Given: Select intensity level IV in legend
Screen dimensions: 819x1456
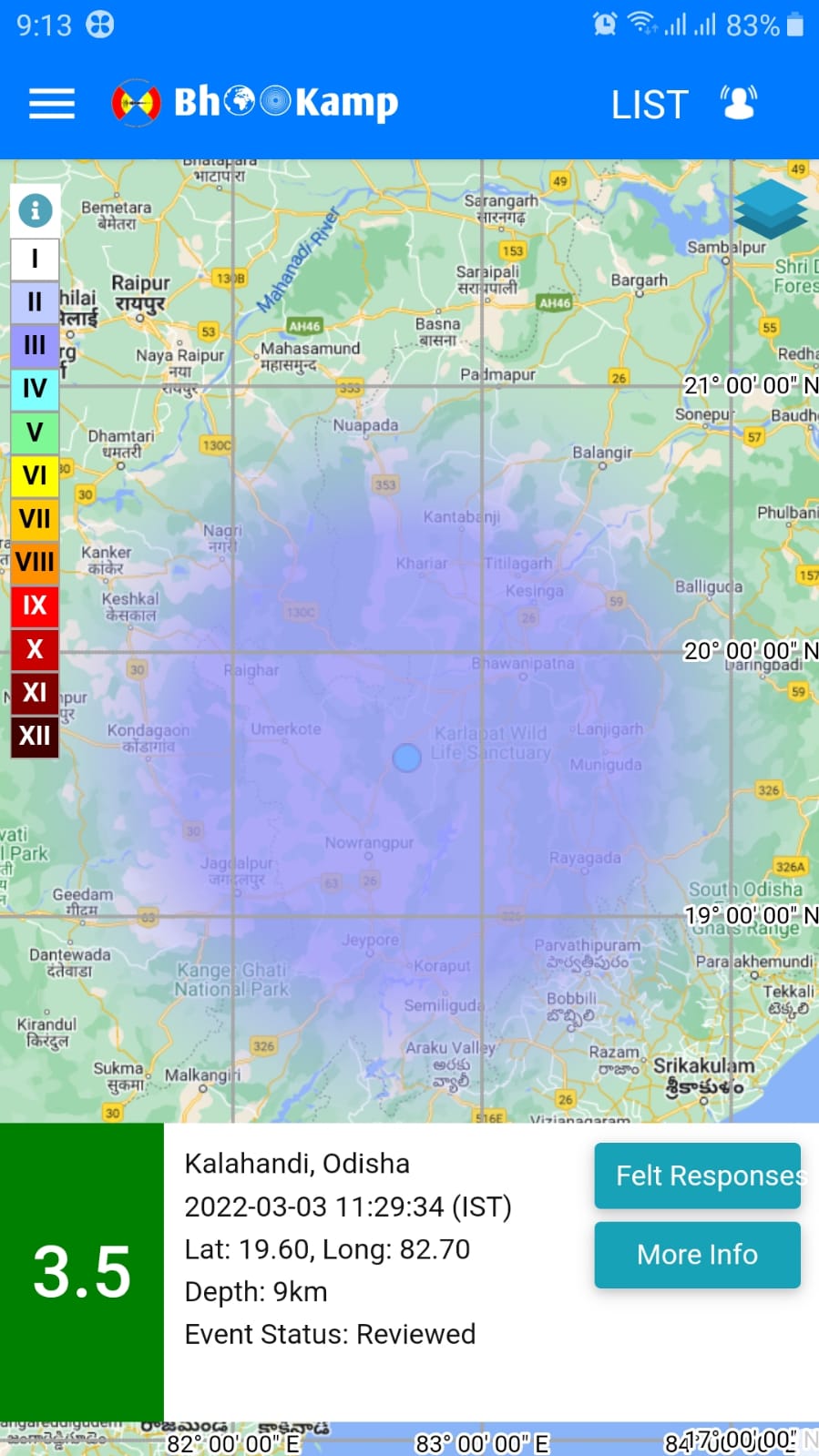Looking at the screenshot, I should [35, 389].
